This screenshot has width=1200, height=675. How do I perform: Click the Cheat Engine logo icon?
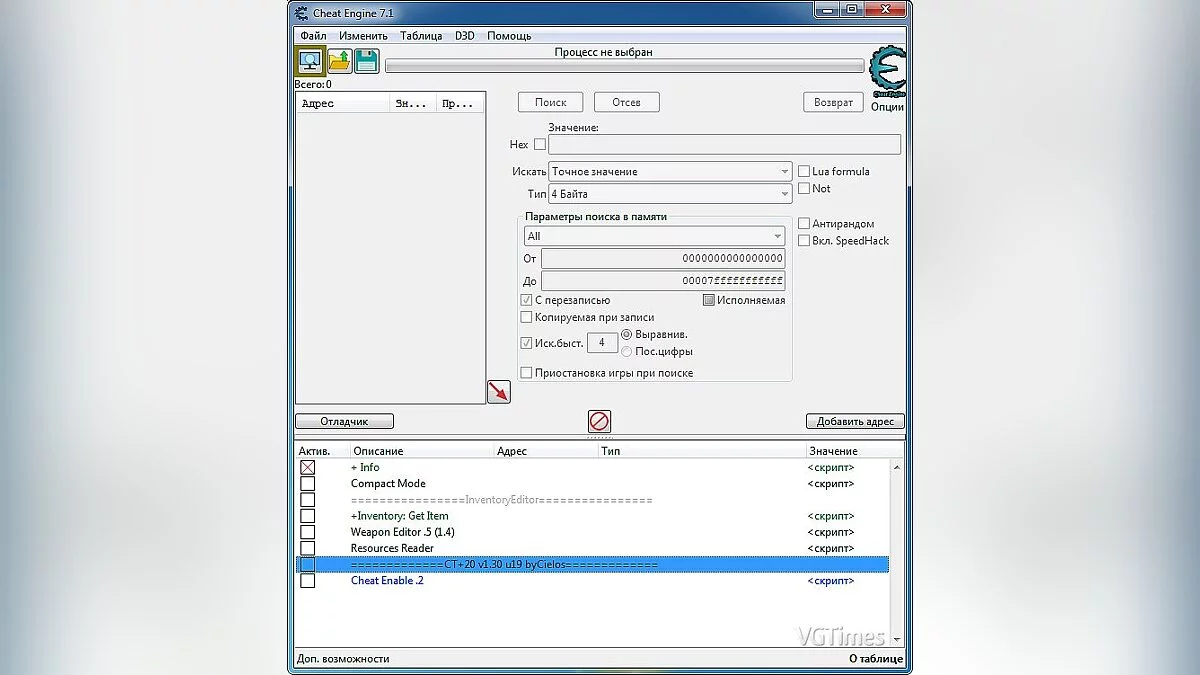tap(886, 71)
